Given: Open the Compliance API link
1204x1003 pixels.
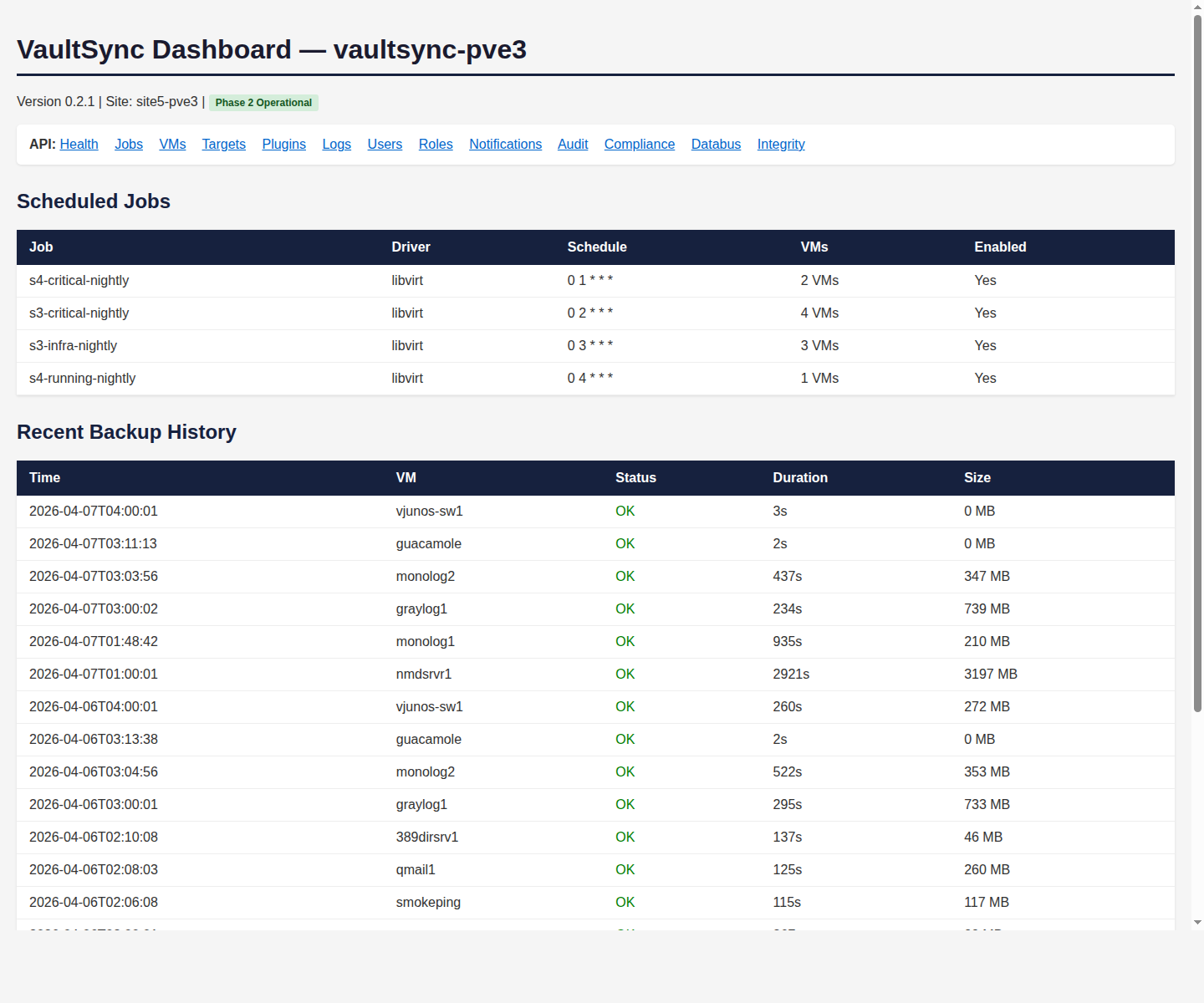Looking at the screenshot, I should coord(639,144).
